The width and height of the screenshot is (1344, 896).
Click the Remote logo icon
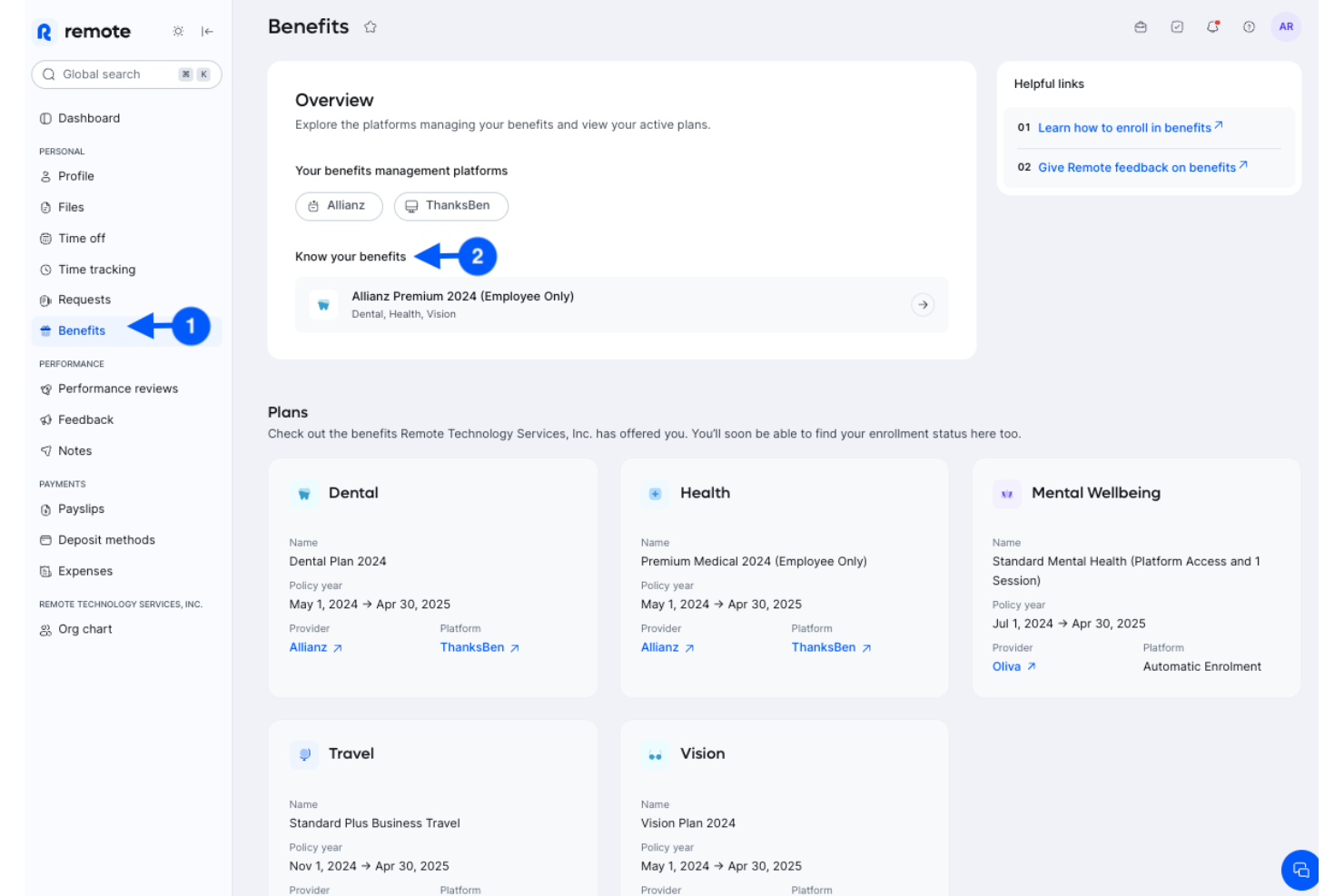(44, 32)
